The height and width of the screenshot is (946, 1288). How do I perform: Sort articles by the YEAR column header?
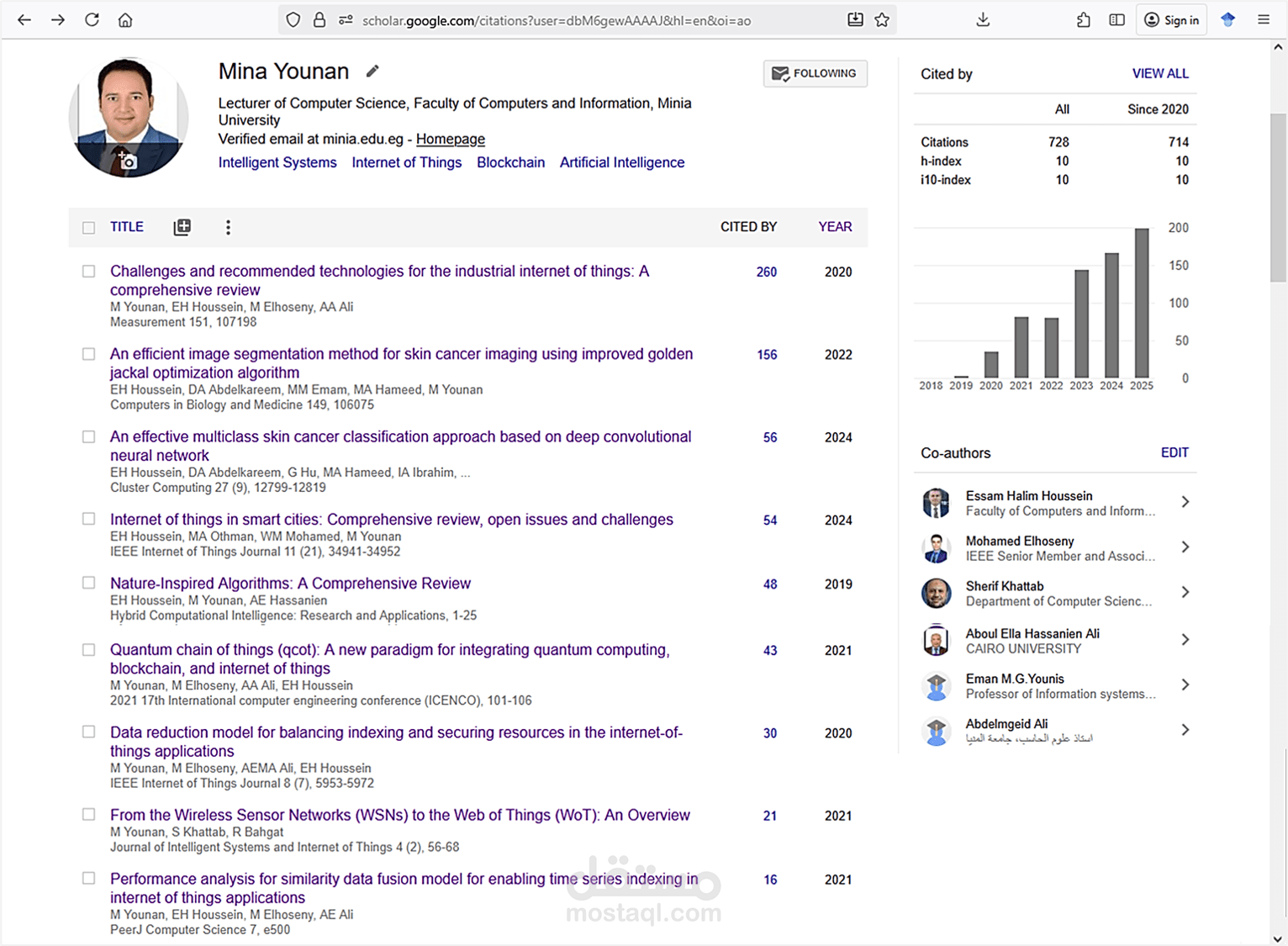click(835, 227)
